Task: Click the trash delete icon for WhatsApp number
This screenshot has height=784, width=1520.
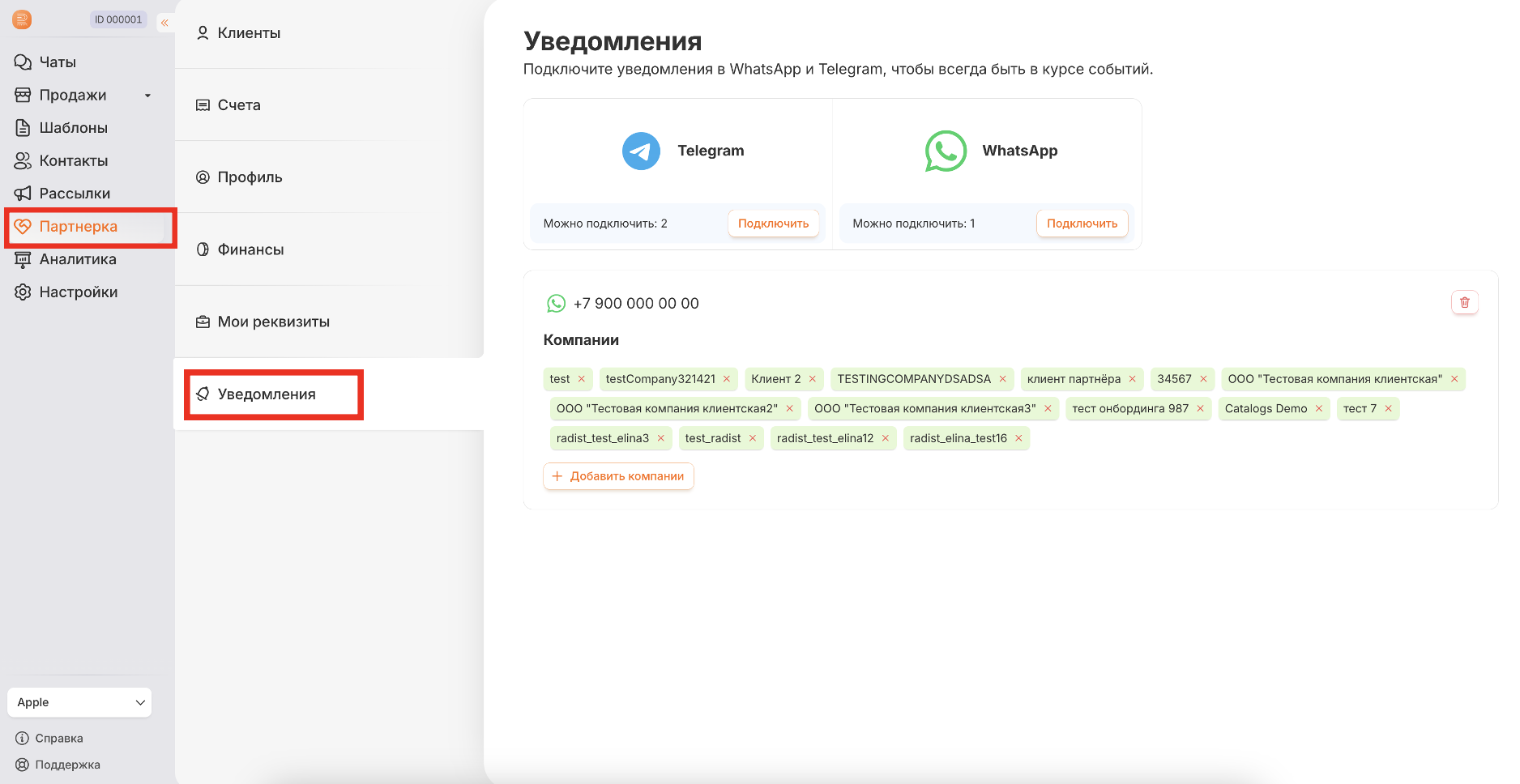Action: point(1464,302)
